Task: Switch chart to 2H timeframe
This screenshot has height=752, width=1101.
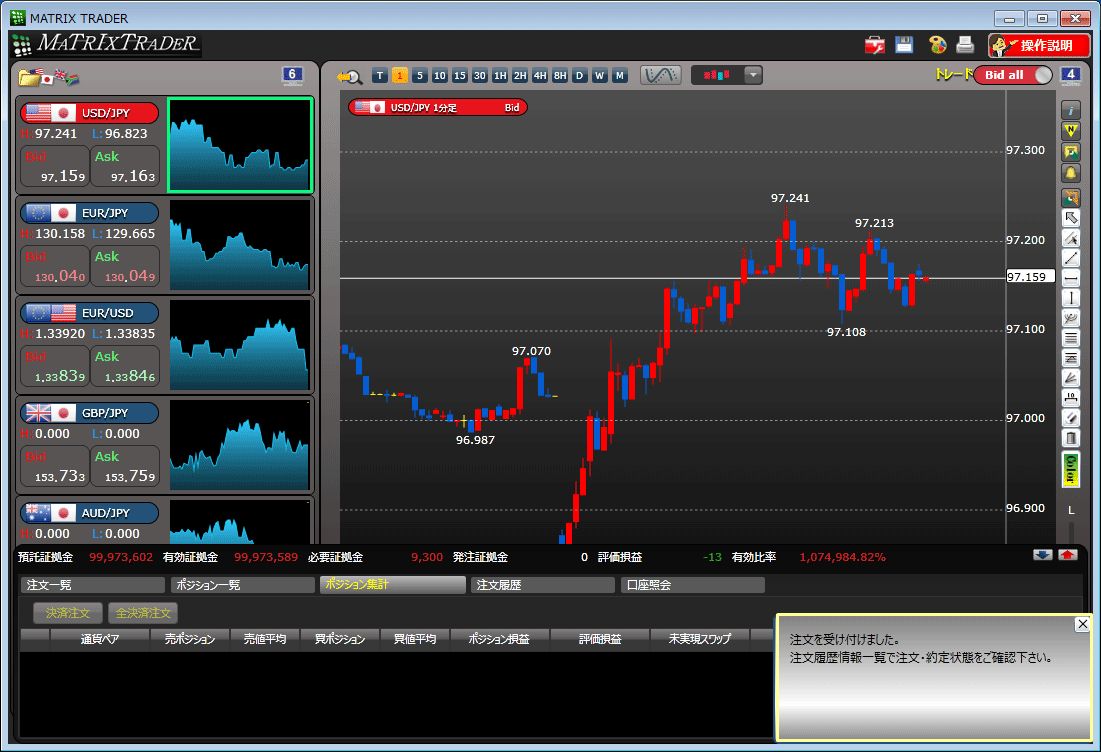Action: (x=520, y=76)
